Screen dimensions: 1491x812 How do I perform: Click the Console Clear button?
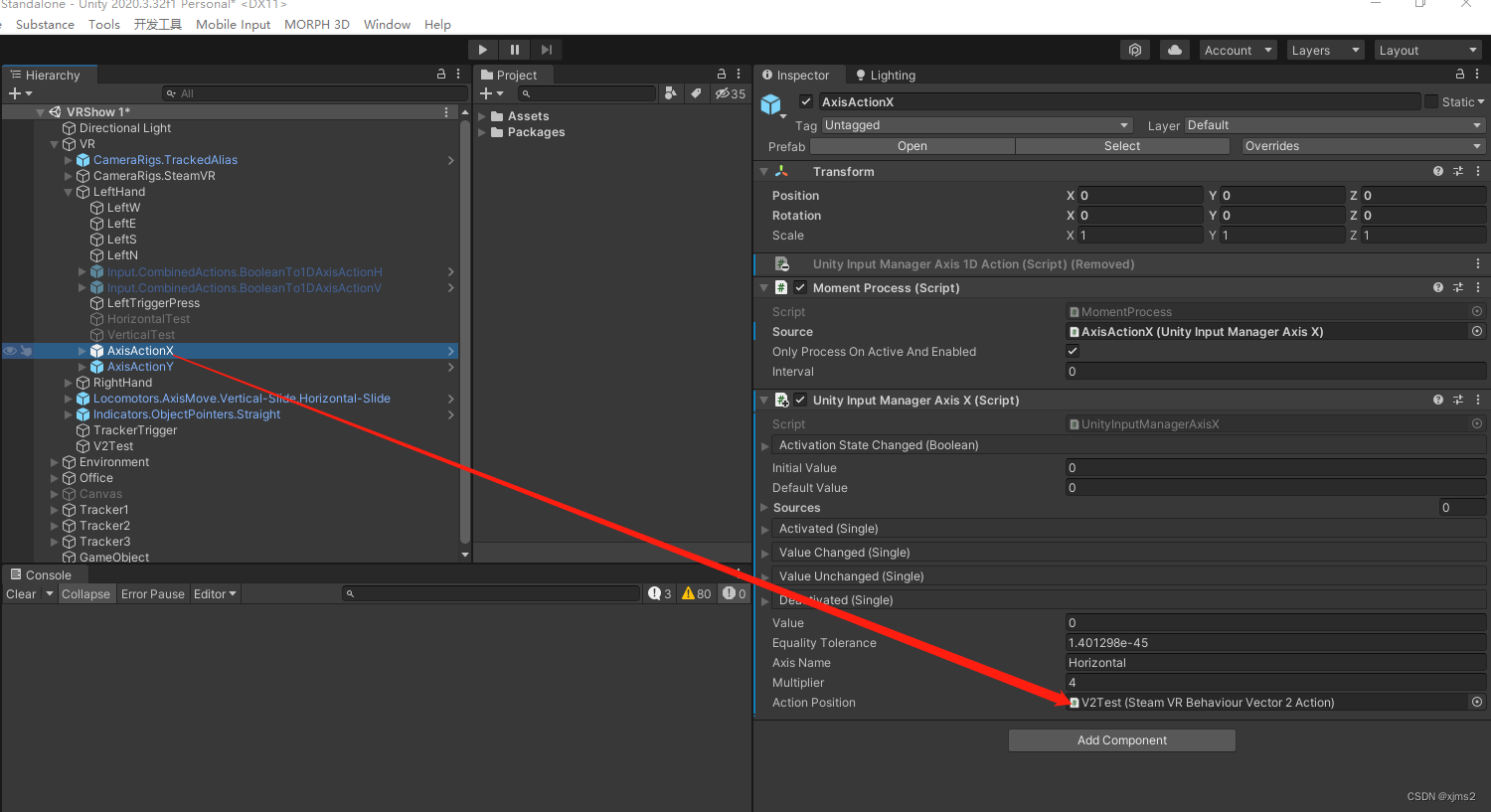click(x=21, y=594)
